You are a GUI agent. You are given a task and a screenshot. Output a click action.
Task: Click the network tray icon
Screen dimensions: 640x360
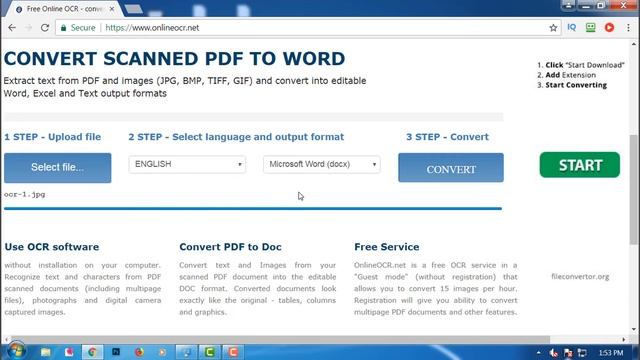tap(582, 353)
